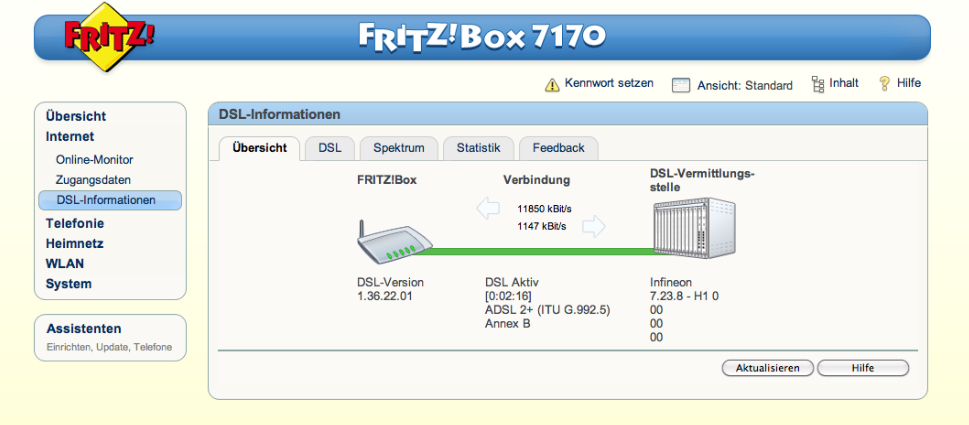Click the downstream left arrow icon

488,208
